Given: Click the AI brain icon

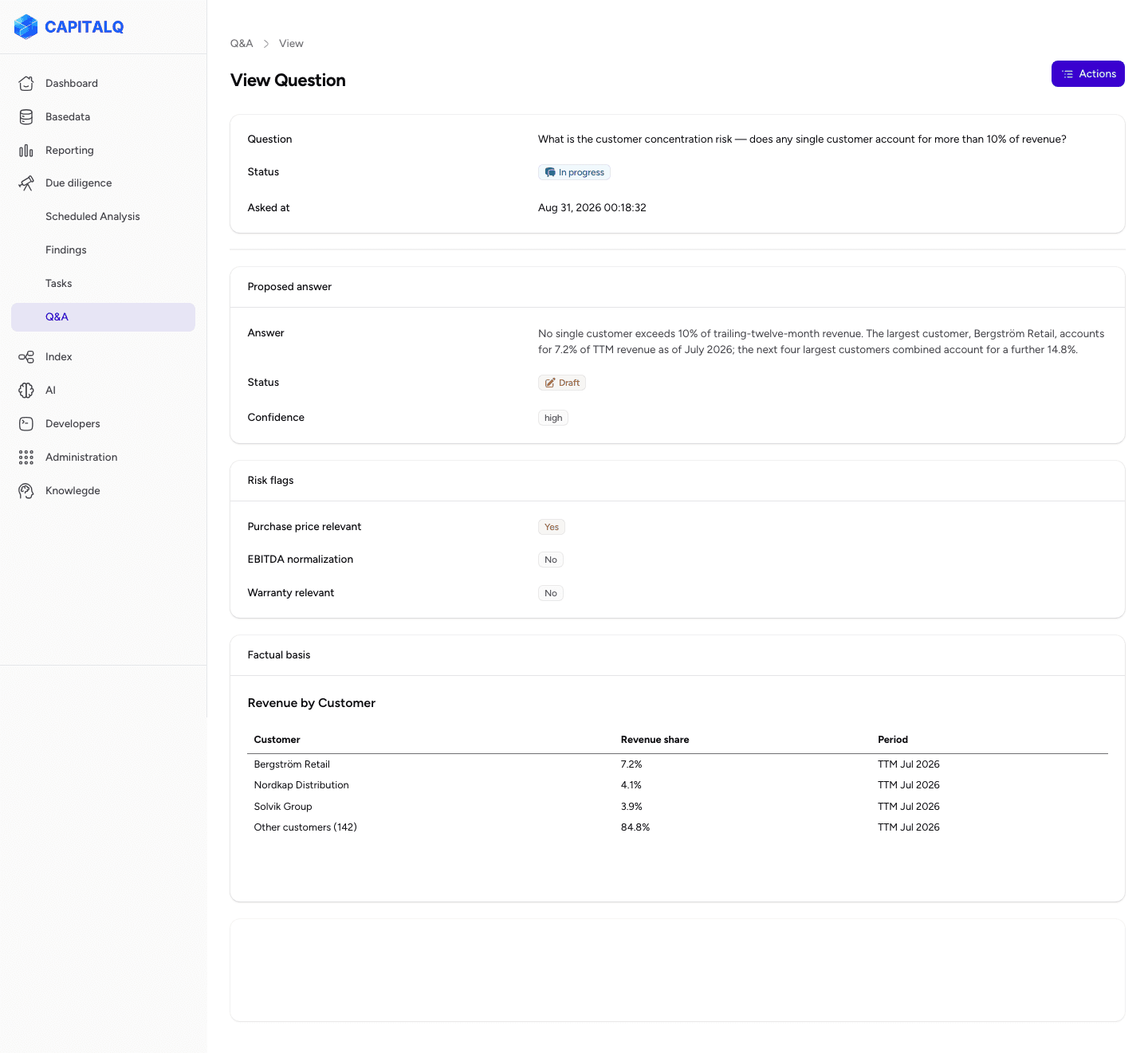Looking at the screenshot, I should click(26, 391).
